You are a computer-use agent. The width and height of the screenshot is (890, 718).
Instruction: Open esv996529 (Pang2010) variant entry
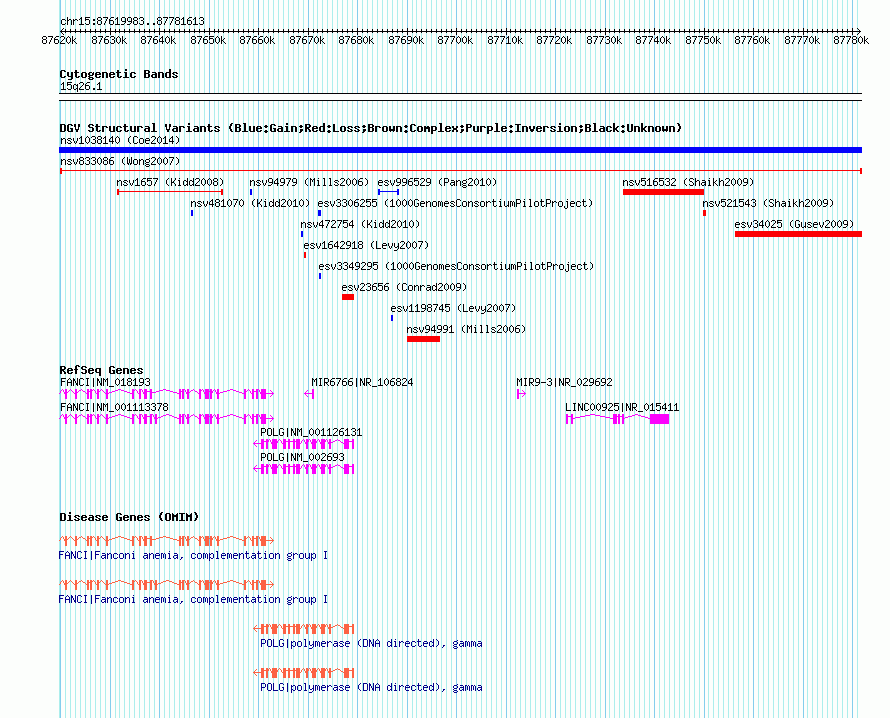point(437,182)
